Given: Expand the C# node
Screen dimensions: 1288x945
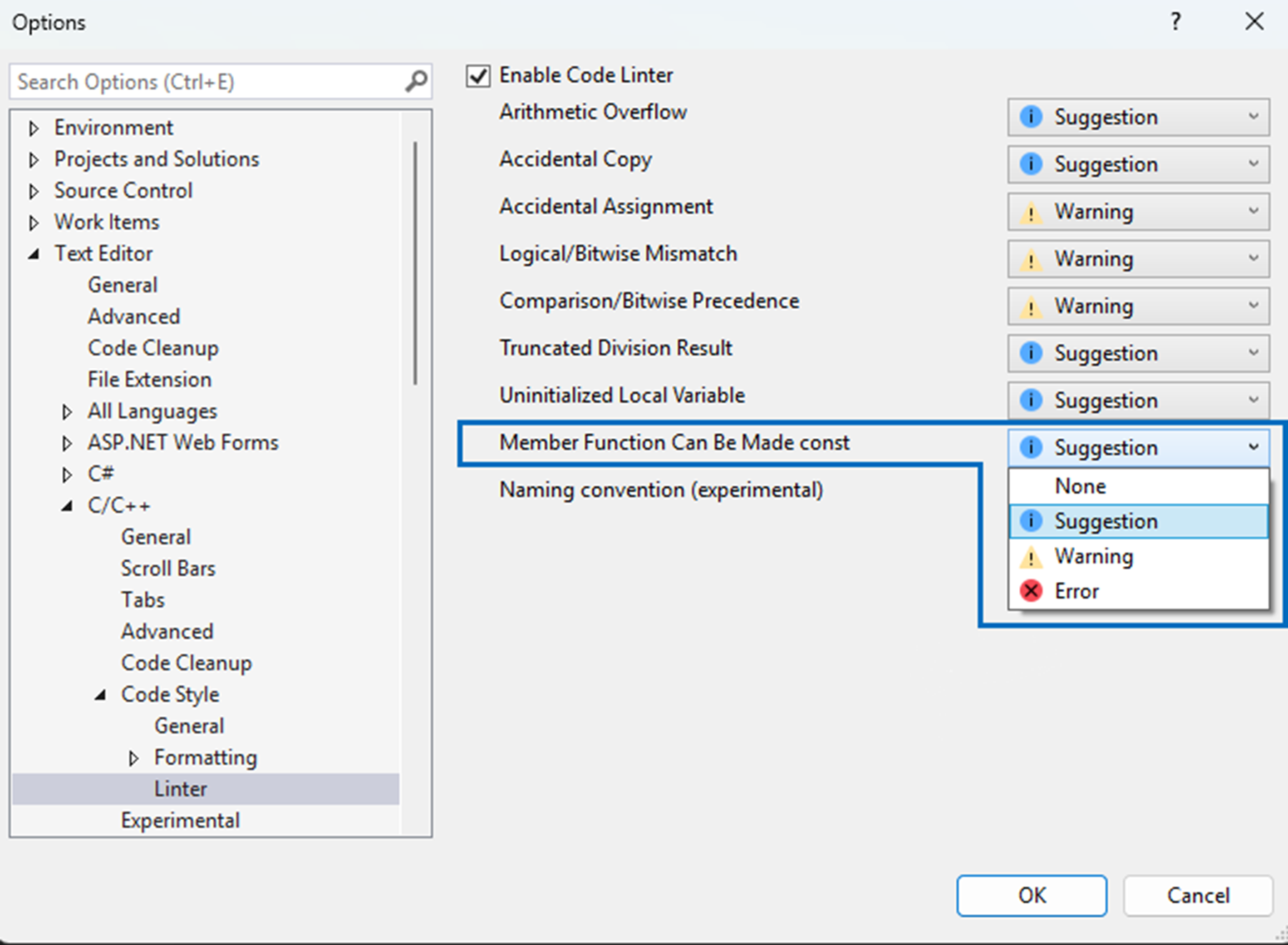Looking at the screenshot, I should point(67,475).
